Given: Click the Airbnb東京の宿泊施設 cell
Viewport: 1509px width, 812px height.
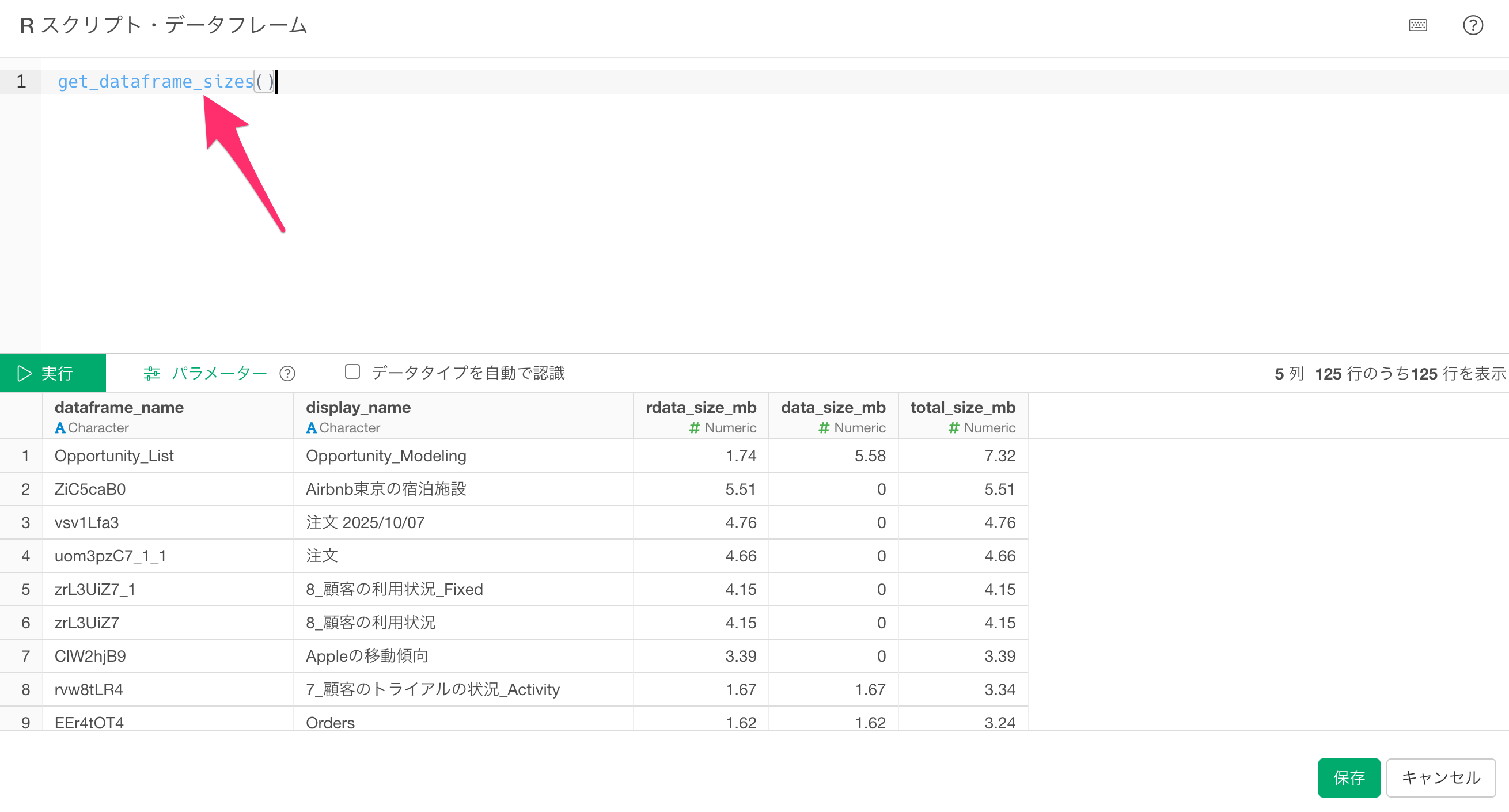Looking at the screenshot, I should pyautogui.click(x=385, y=489).
